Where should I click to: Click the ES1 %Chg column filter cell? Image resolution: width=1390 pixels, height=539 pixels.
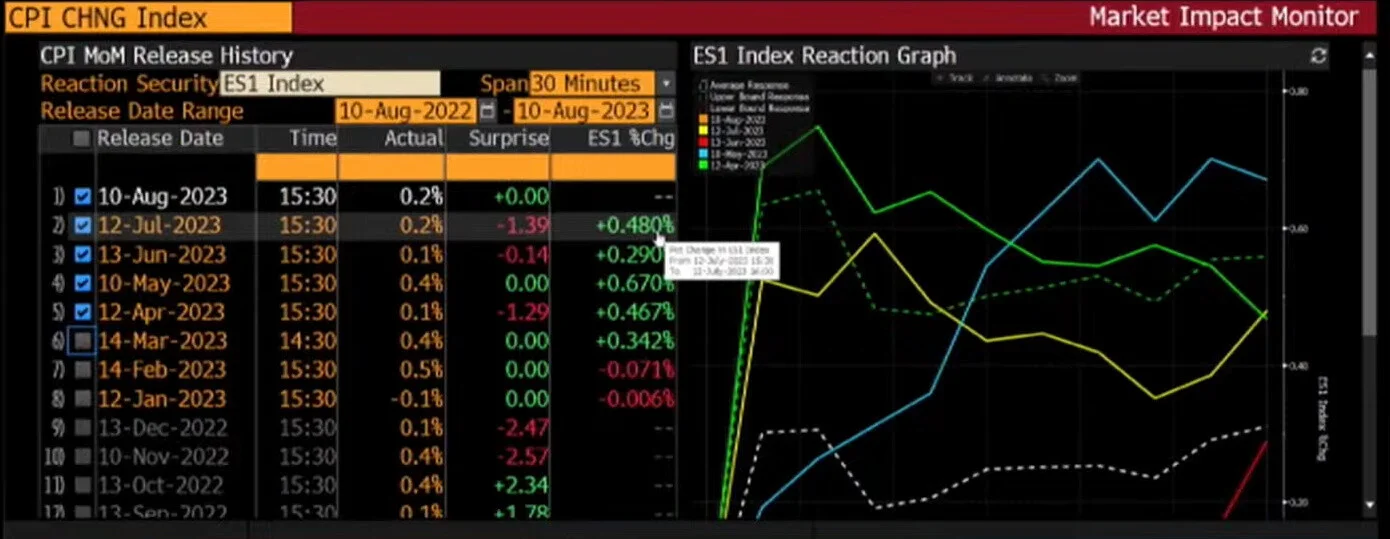click(x=614, y=167)
